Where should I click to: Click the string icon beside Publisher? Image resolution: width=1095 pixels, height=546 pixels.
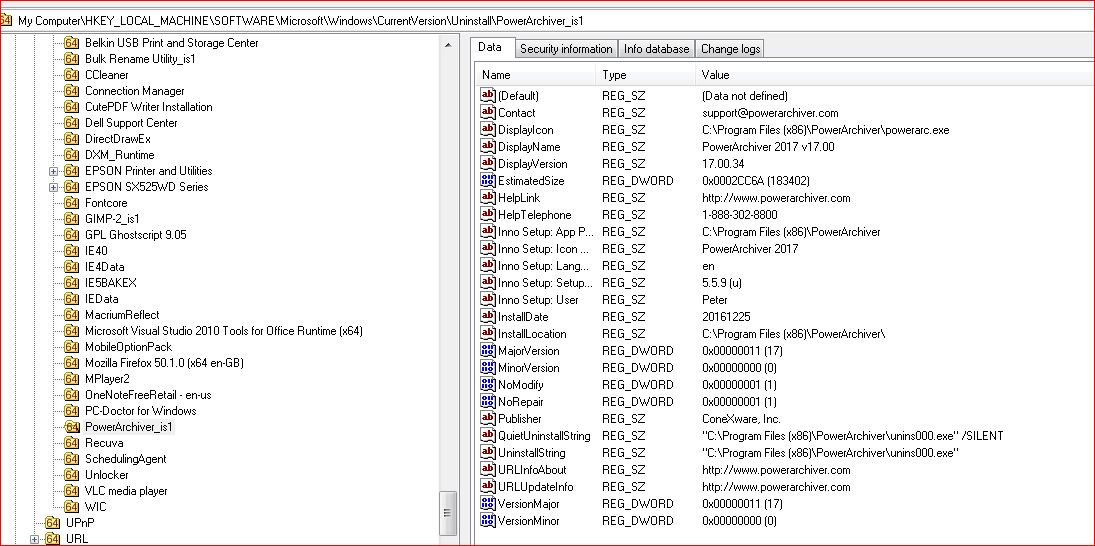(488, 418)
